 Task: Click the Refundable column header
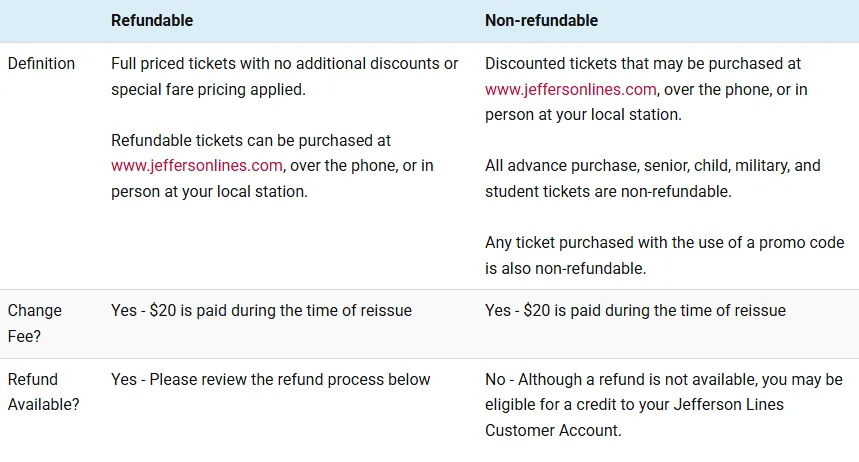coord(152,20)
